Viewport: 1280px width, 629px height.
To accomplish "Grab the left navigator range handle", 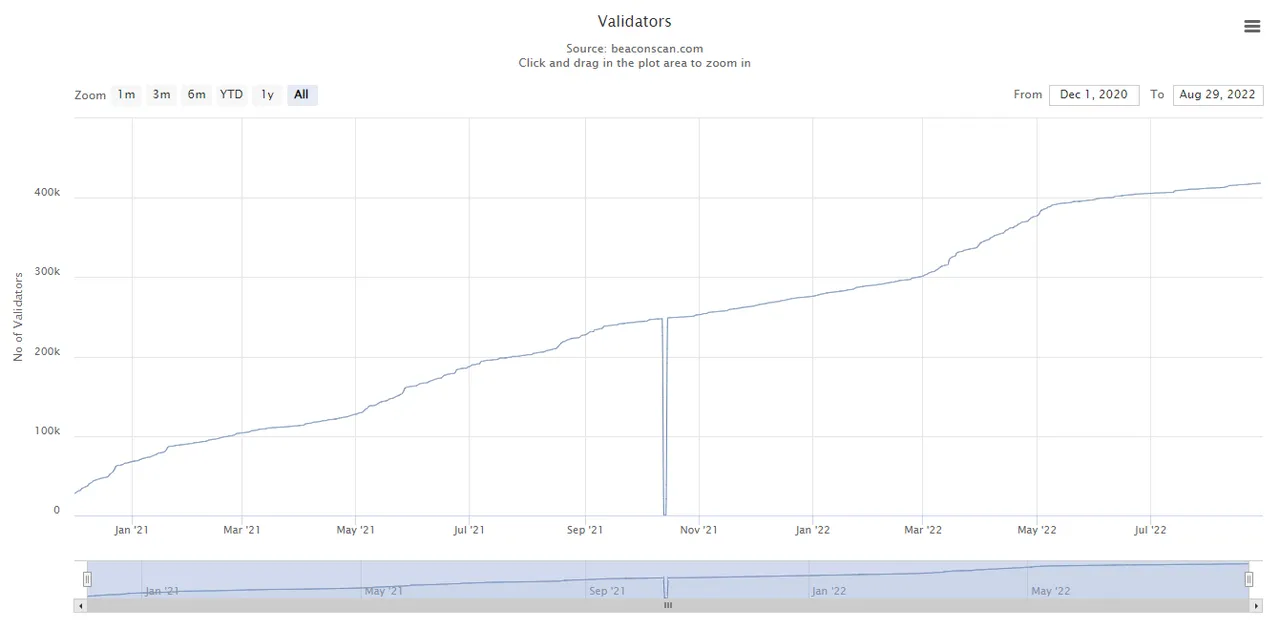I will pos(87,579).
